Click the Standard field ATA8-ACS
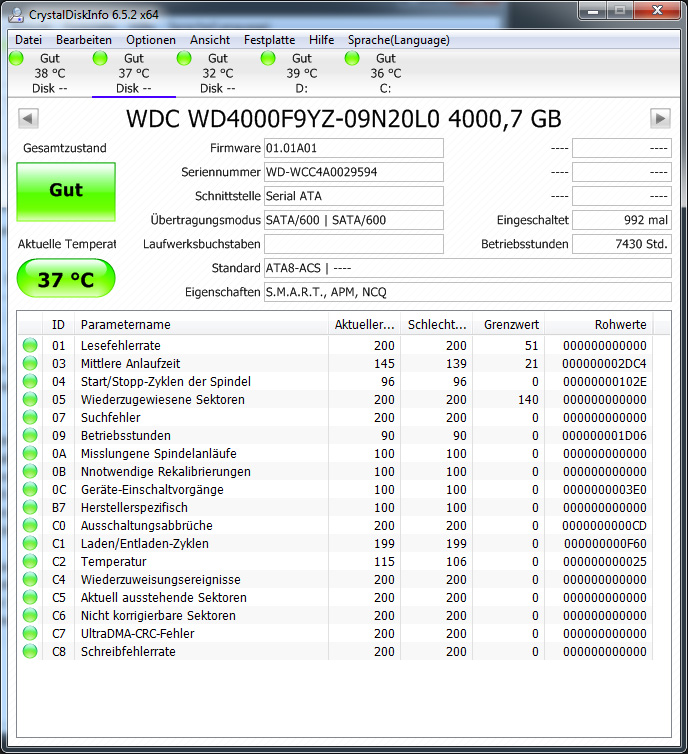 [x=467, y=268]
